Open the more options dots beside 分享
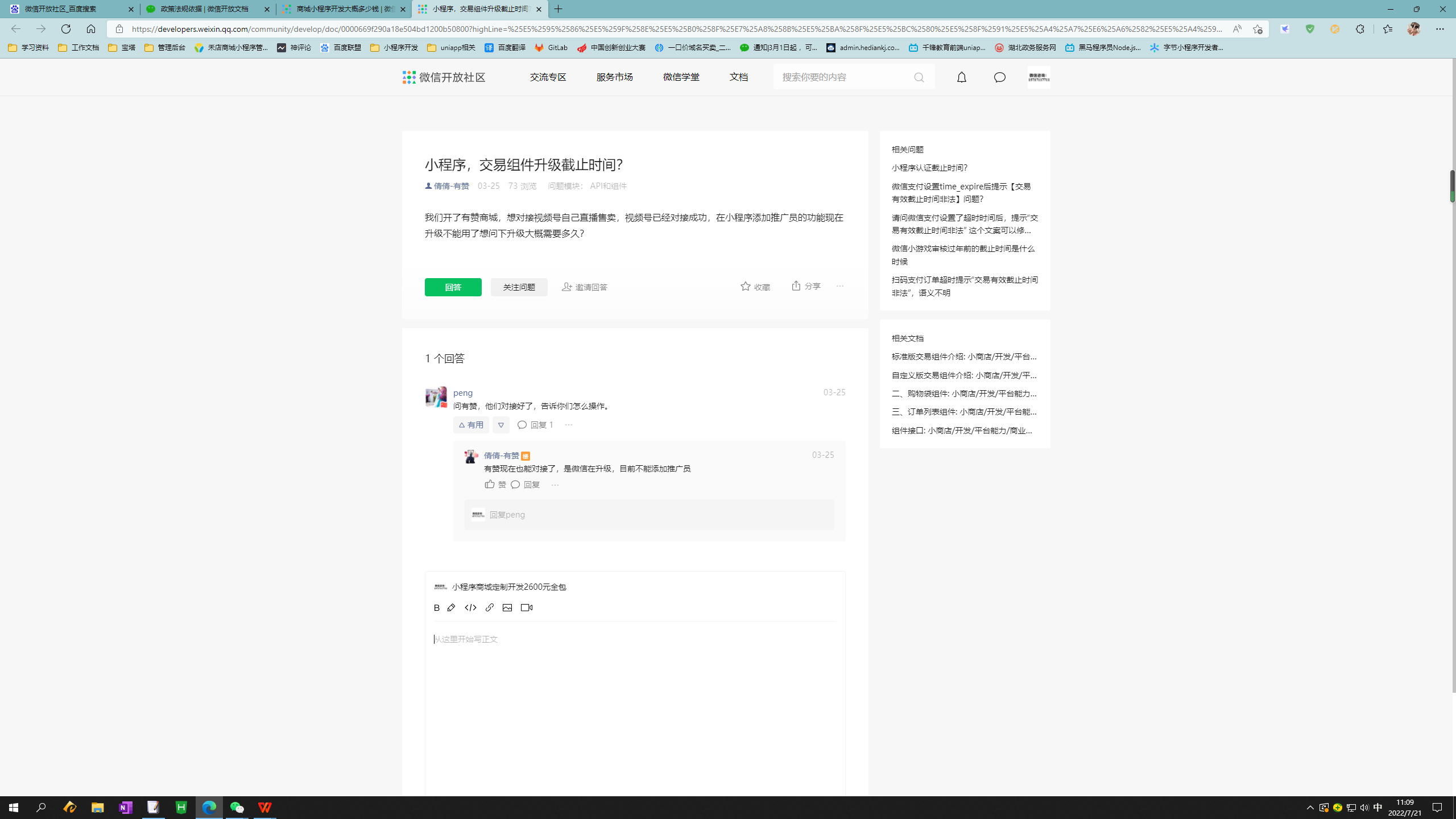1456x819 pixels. coord(840,286)
